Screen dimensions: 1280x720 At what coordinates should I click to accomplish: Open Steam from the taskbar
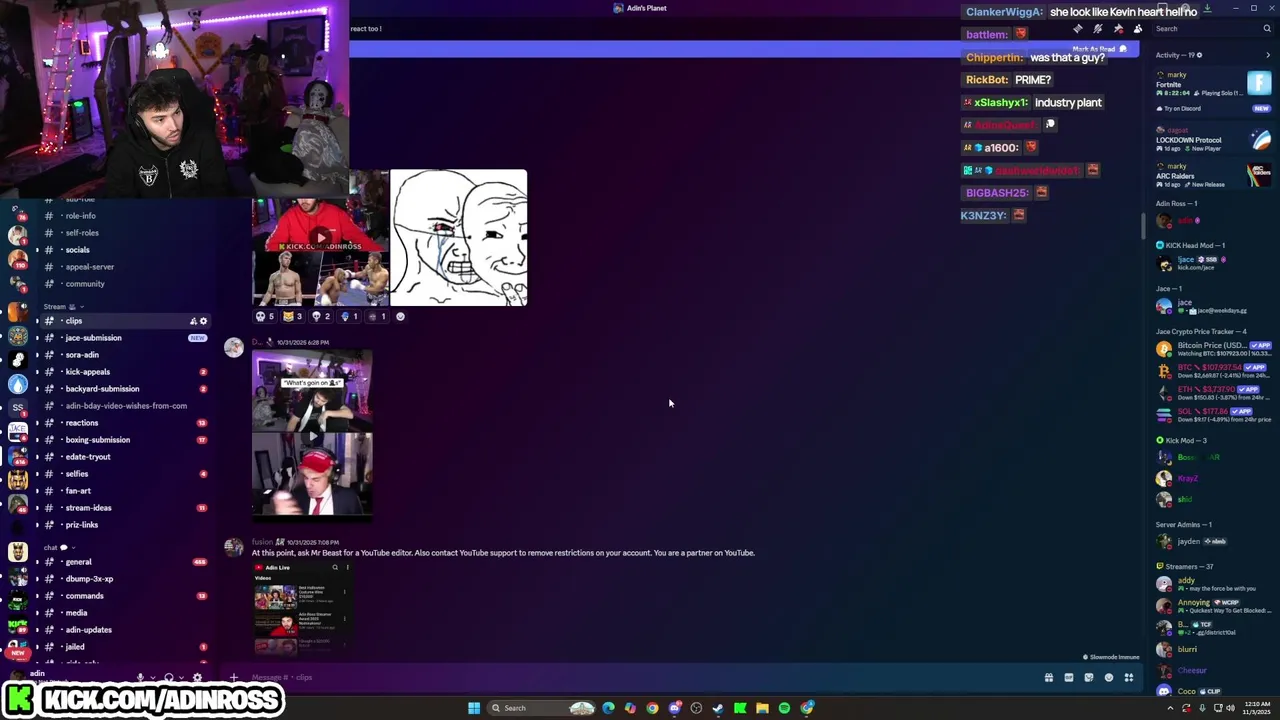pyautogui.click(x=718, y=708)
